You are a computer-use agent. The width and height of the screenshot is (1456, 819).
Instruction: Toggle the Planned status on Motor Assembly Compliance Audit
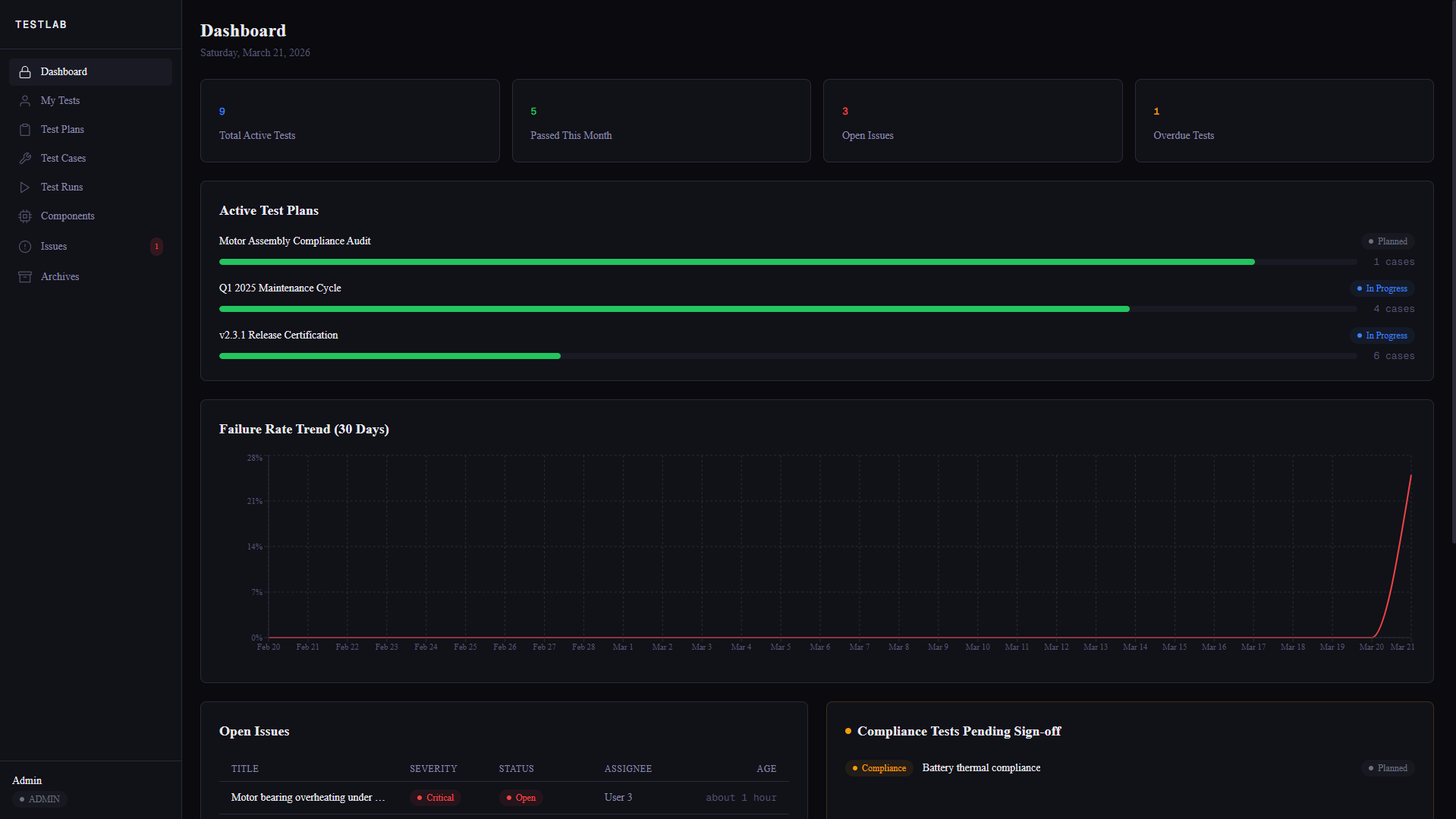pos(1388,241)
